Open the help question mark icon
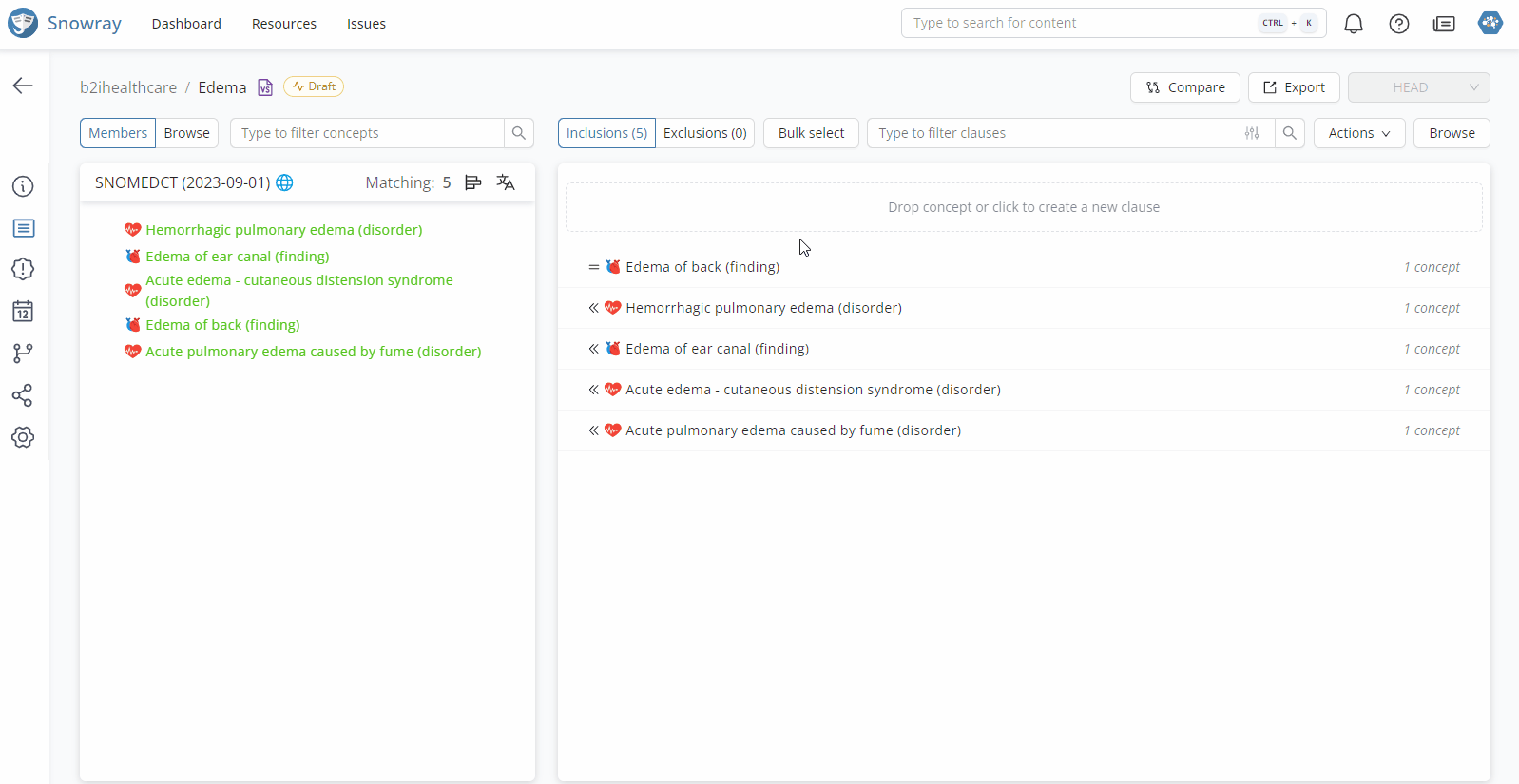The height and width of the screenshot is (784, 1519). coord(1398,24)
